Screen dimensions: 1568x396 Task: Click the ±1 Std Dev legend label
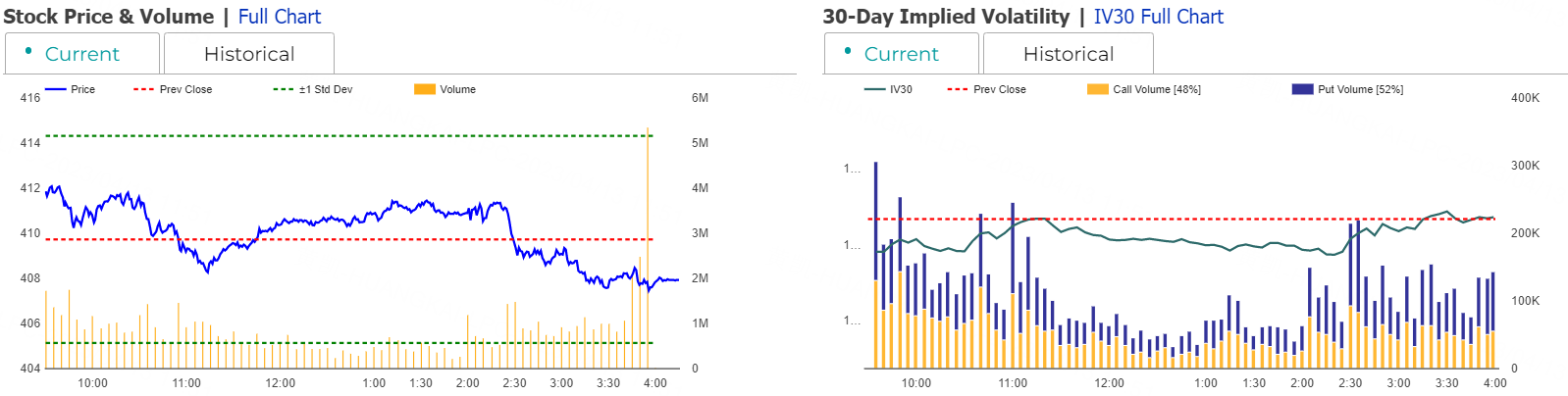(326, 89)
